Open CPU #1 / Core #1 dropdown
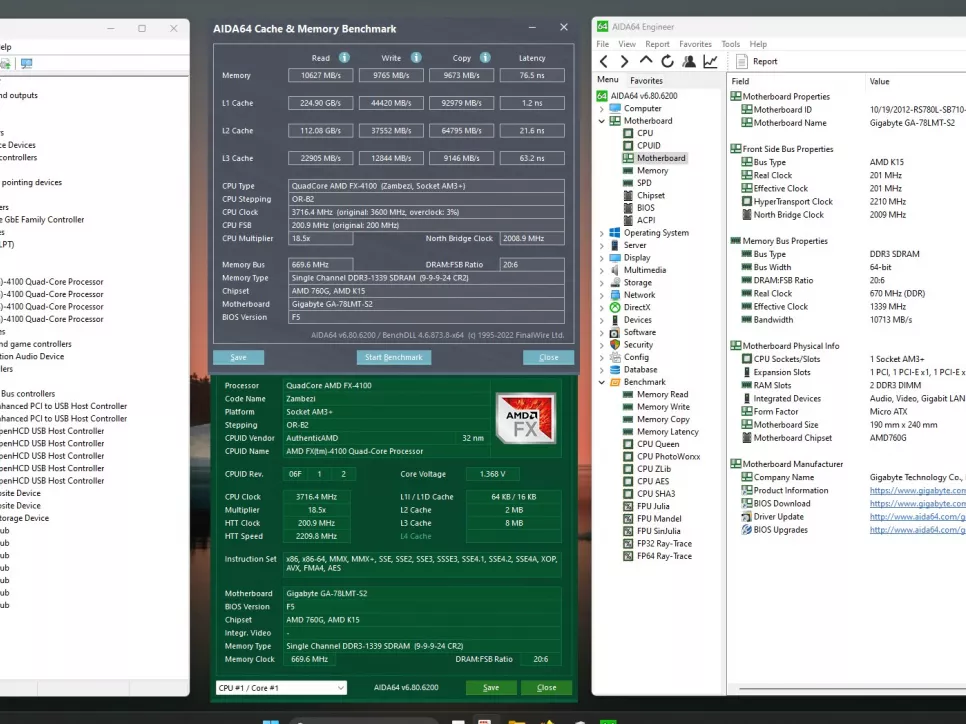966x724 pixels. [281, 688]
